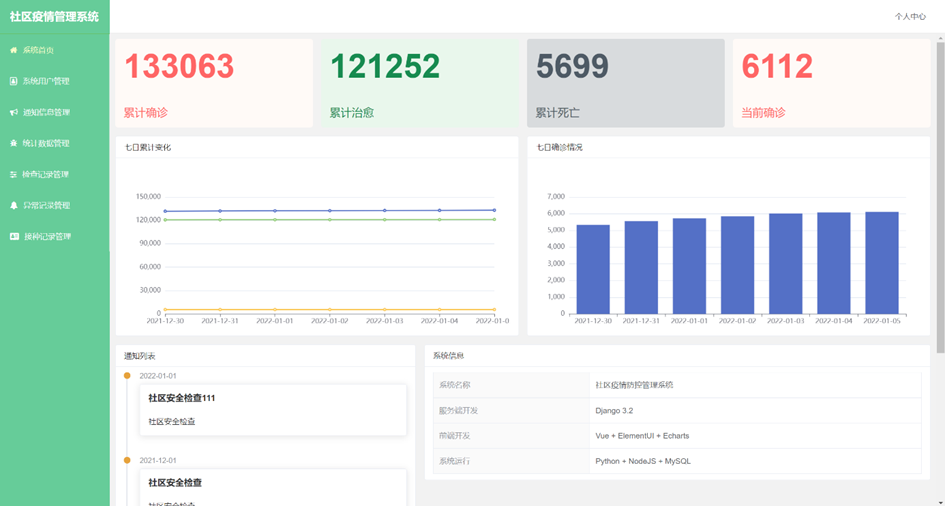Click the user icon beside 系统用户管理

(13, 81)
